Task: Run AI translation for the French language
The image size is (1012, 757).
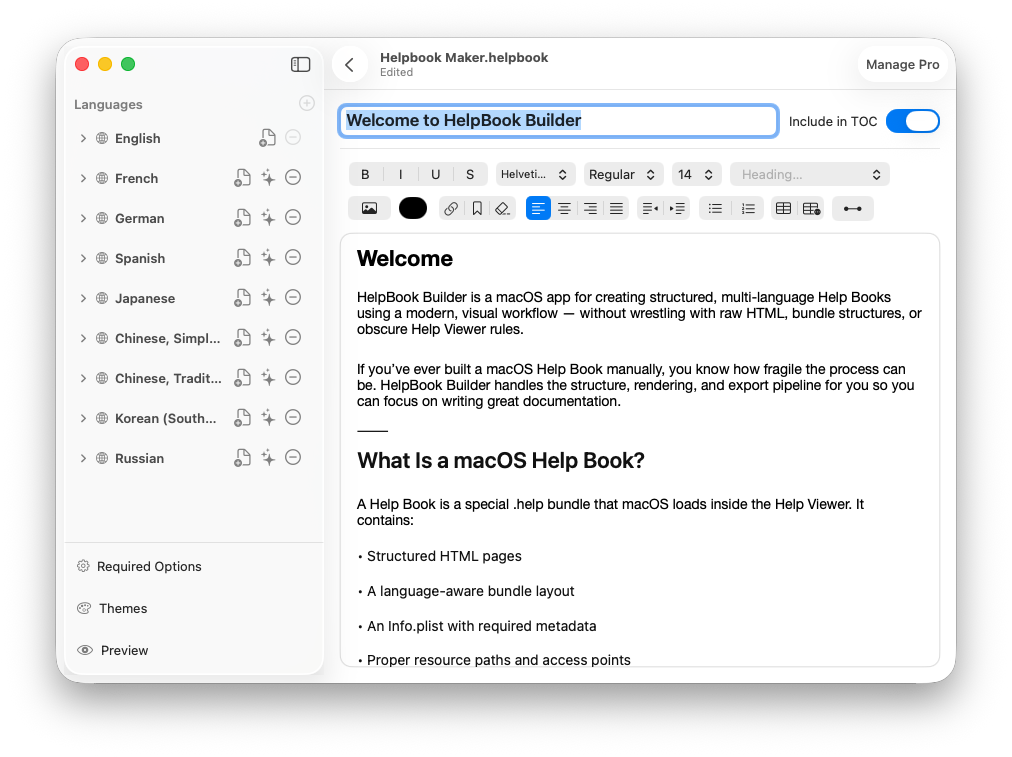Action: pos(267,177)
